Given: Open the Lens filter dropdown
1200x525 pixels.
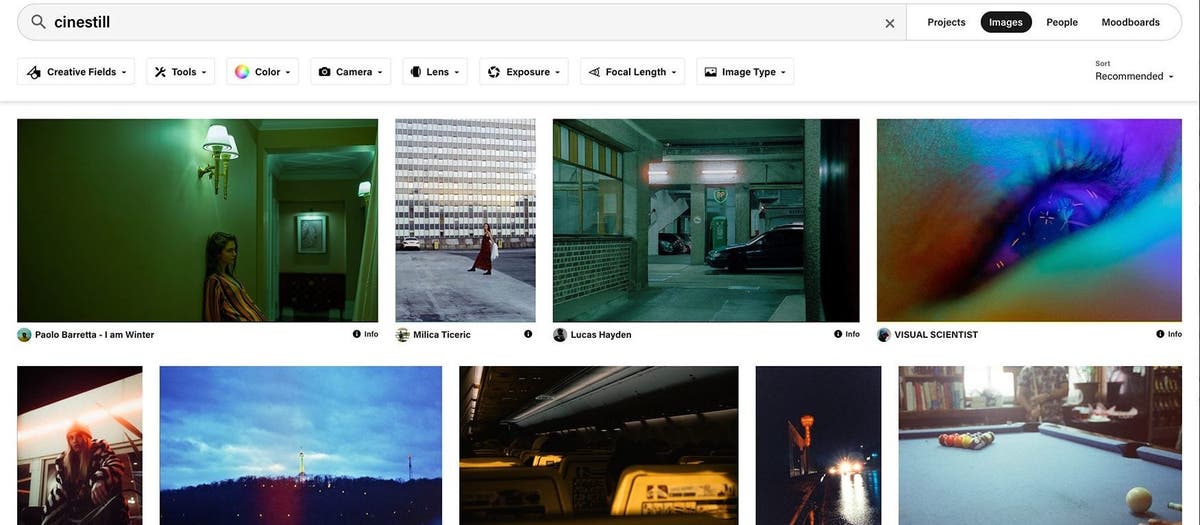Looking at the screenshot, I should 436,72.
